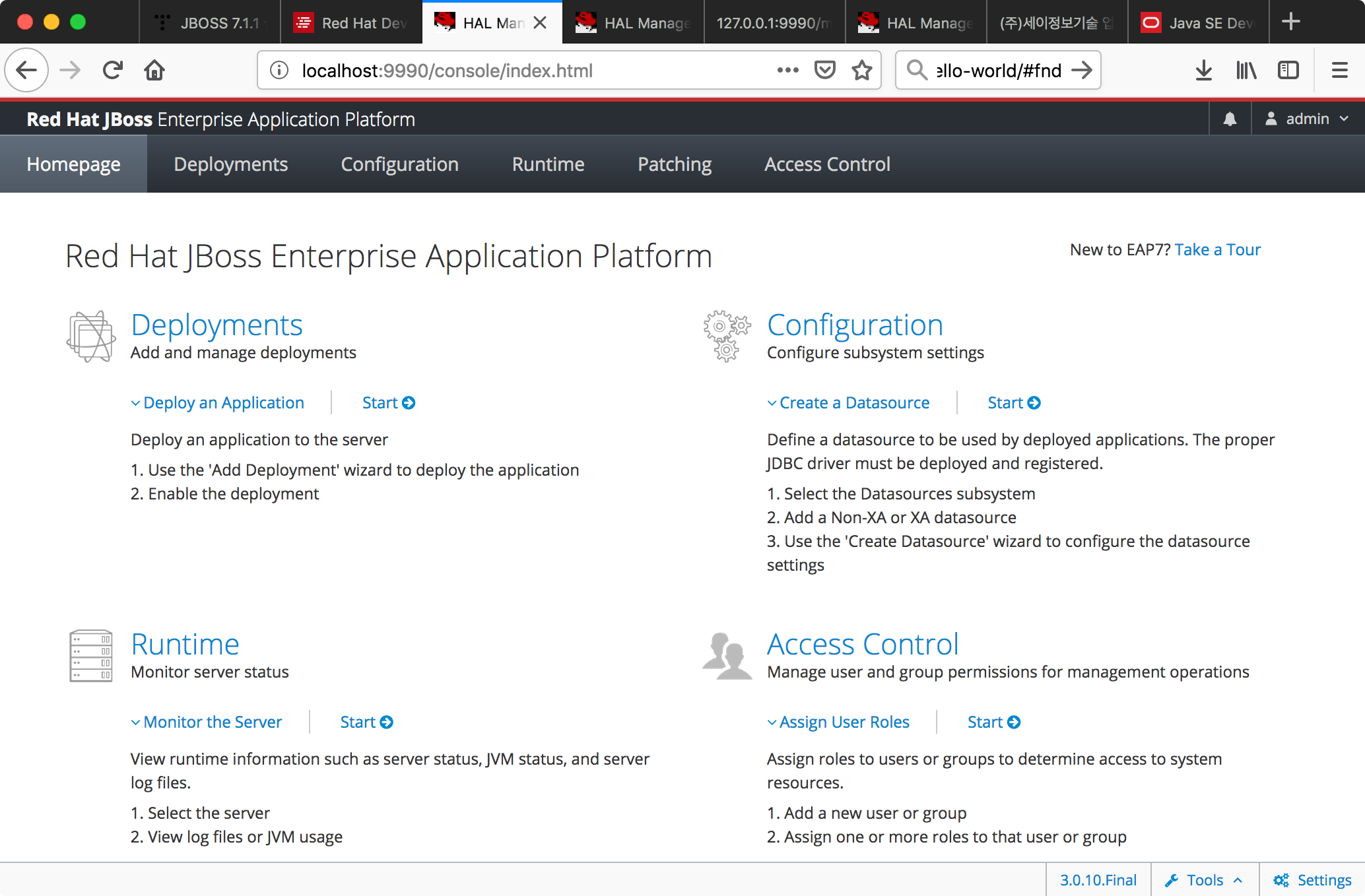Open Firefox sidebar view icon
The height and width of the screenshot is (896, 1365).
[1288, 70]
